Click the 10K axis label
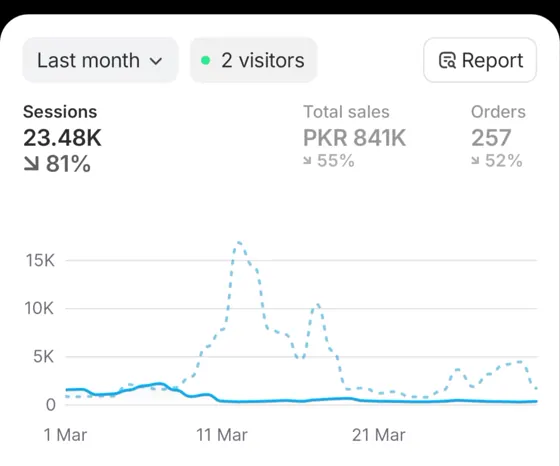Image resolution: width=560 pixels, height=466 pixels. tap(39, 308)
